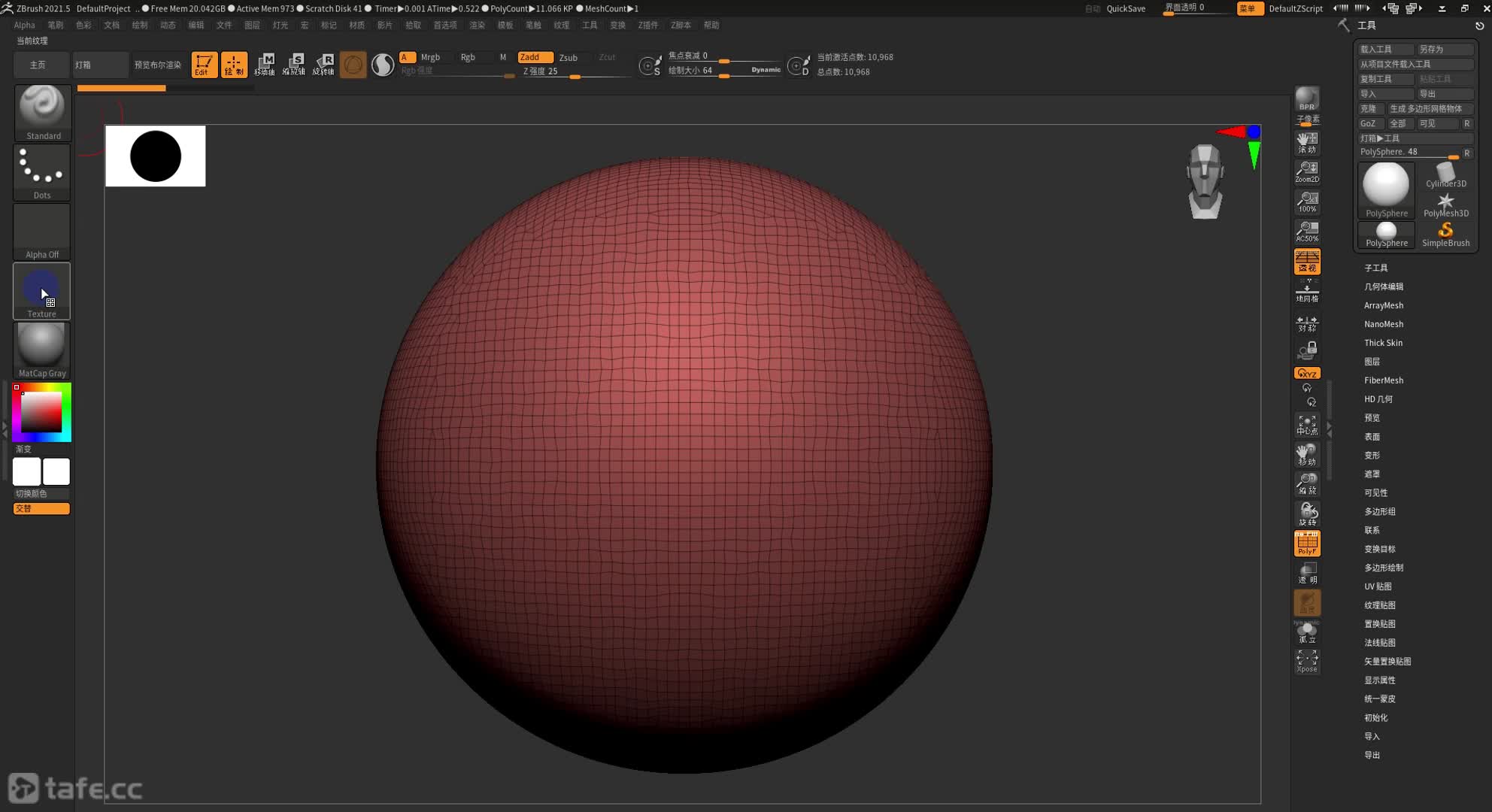
Task: Select the Standard brush tool
Action: click(41, 111)
